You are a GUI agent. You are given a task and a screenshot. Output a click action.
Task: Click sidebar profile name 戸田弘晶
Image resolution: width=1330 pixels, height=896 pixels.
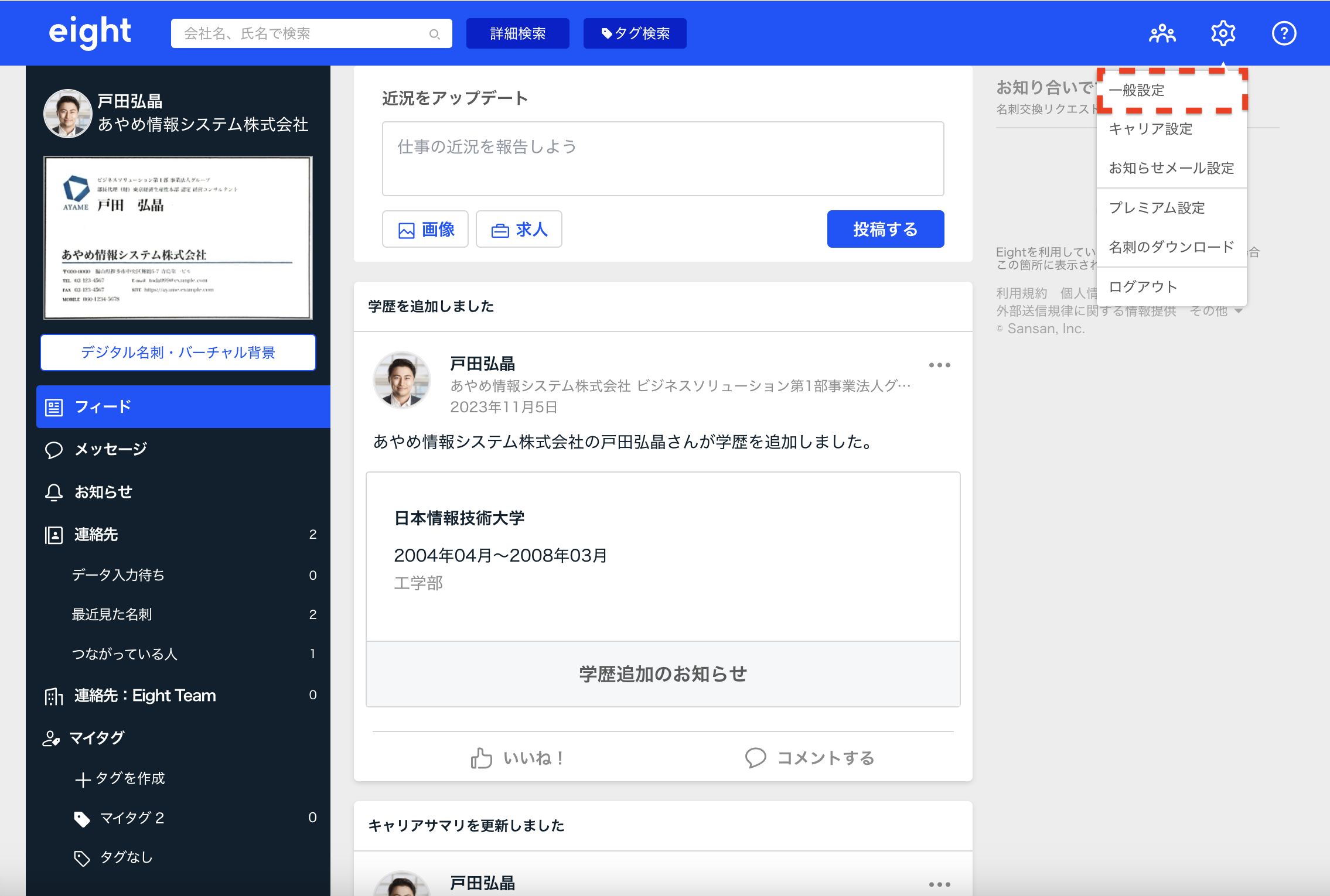(x=130, y=101)
